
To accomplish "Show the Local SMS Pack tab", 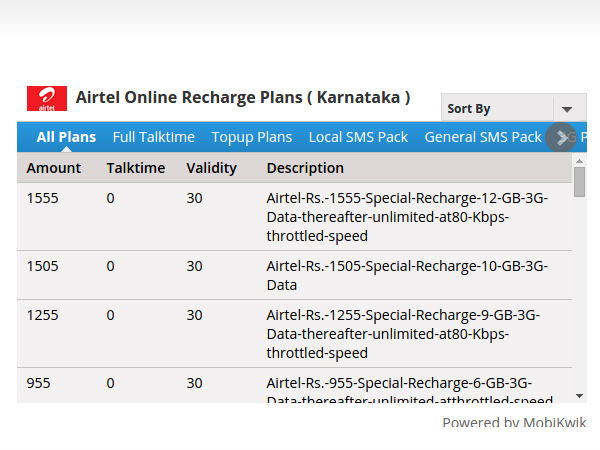I will pos(358,137).
